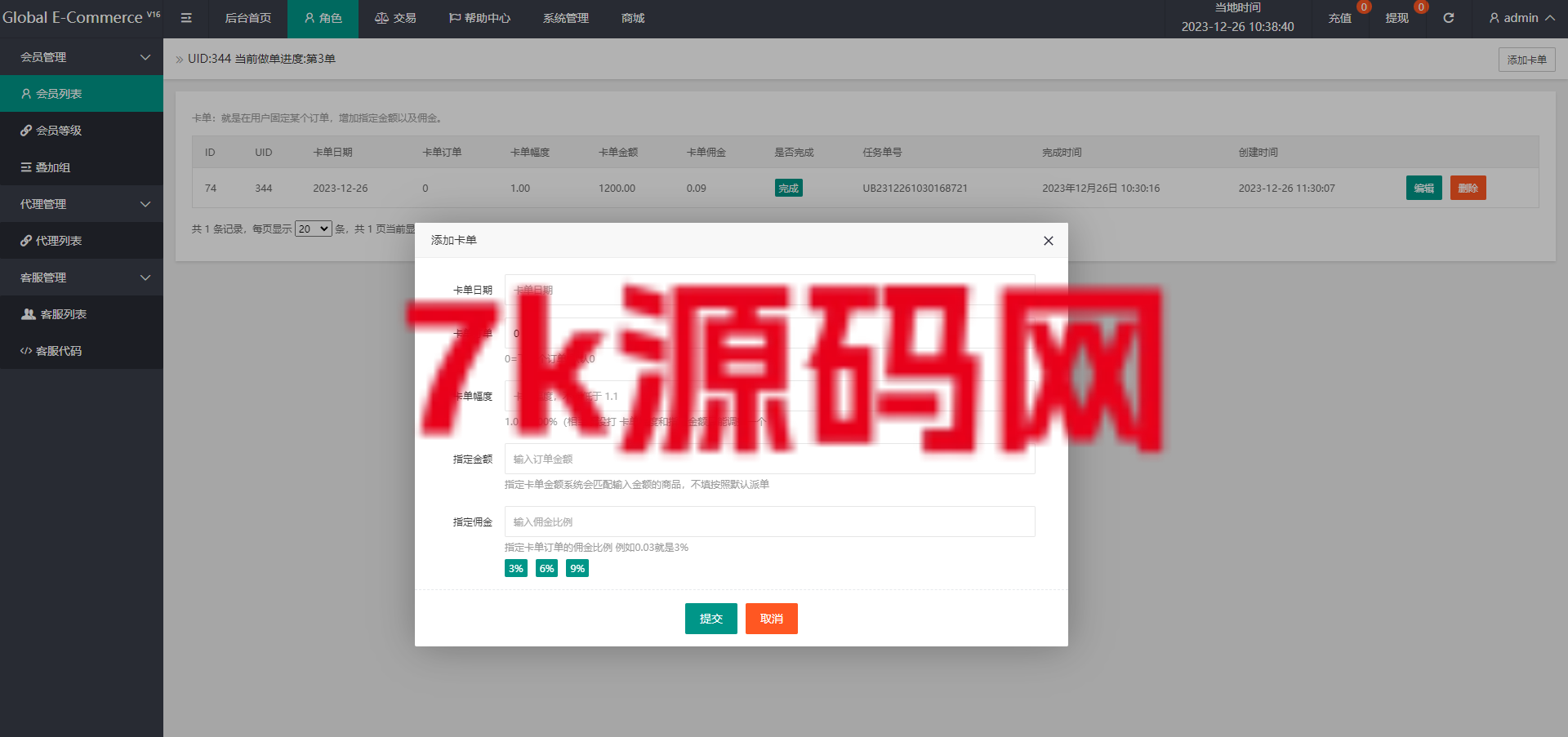Collapse the 客服管理 sidebar group

tap(82, 277)
